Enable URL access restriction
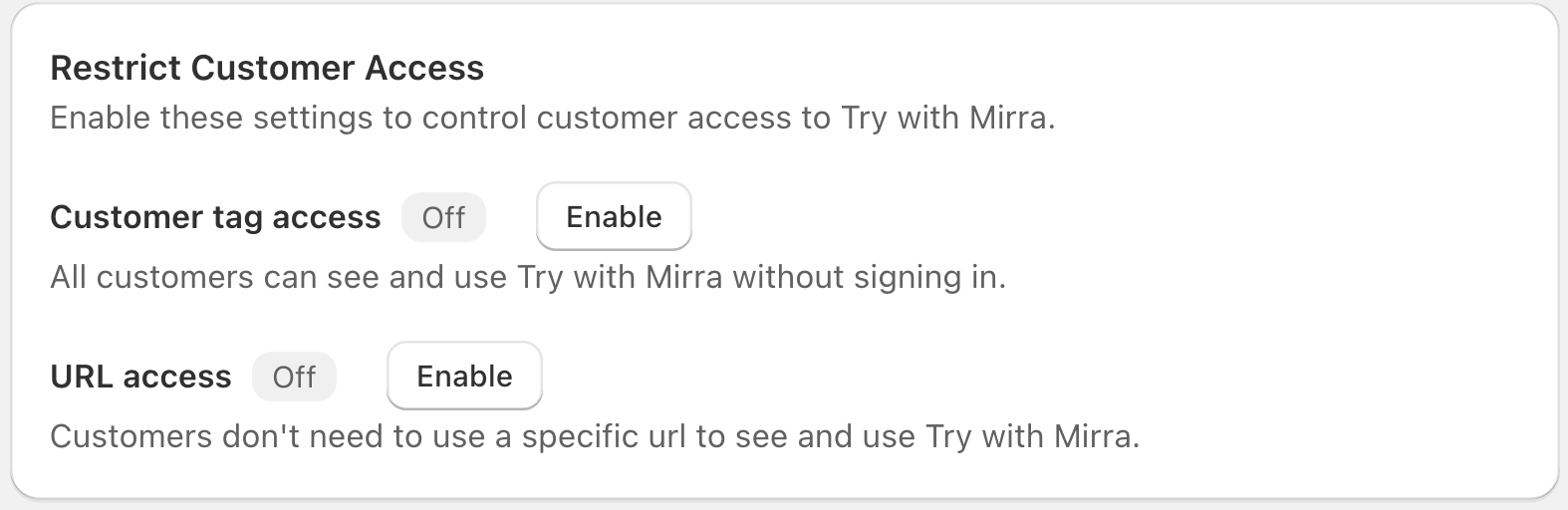This screenshot has height=510, width=1568. pyautogui.click(x=464, y=376)
